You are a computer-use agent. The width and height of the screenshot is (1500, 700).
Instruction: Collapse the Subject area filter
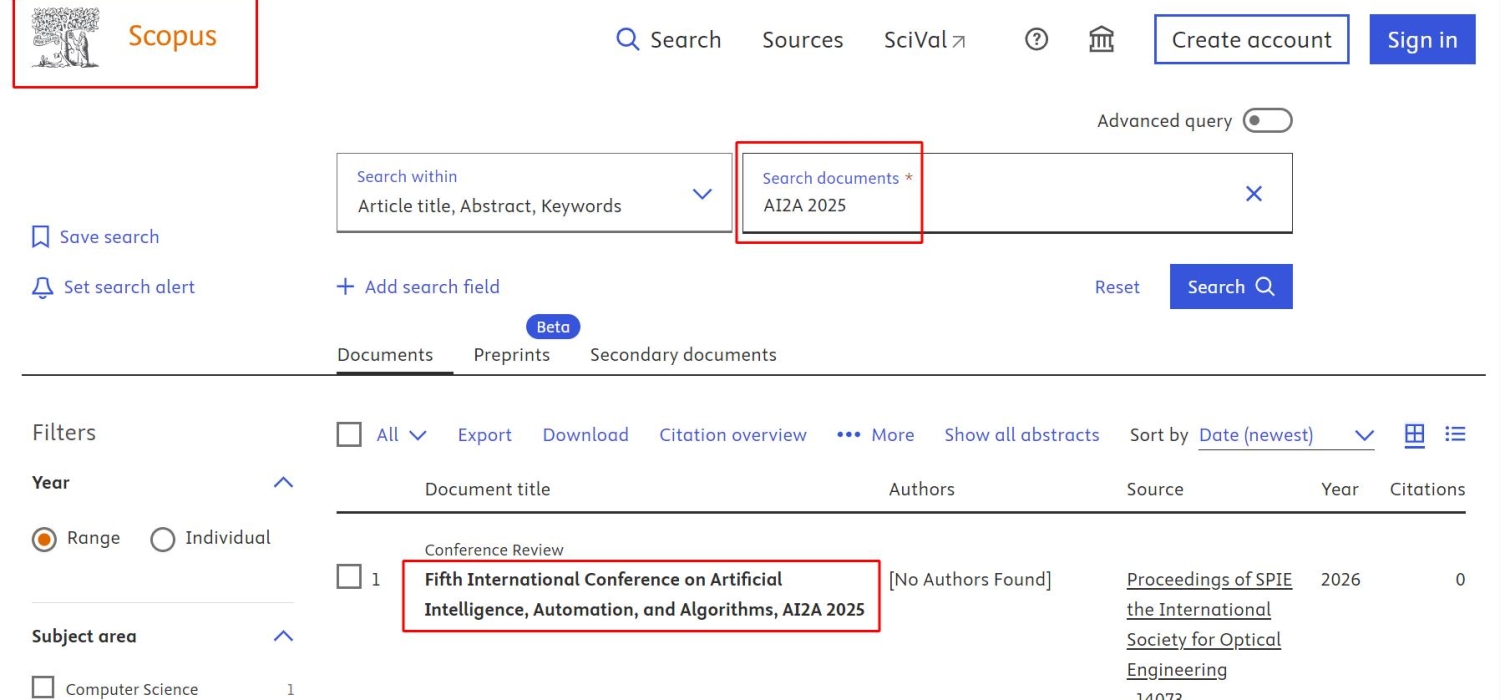(284, 636)
